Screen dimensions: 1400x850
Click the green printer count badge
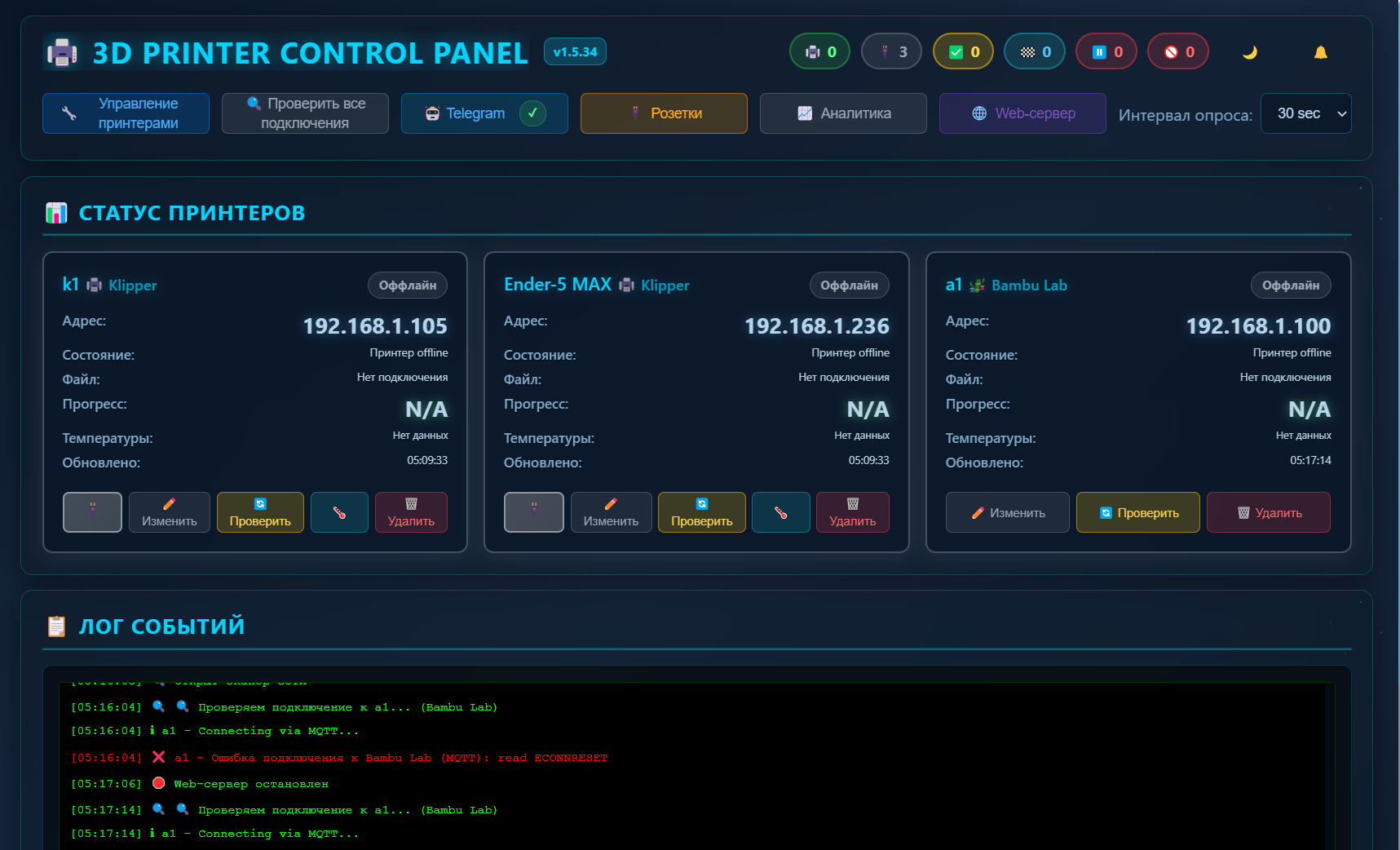(x=819, y=51)
